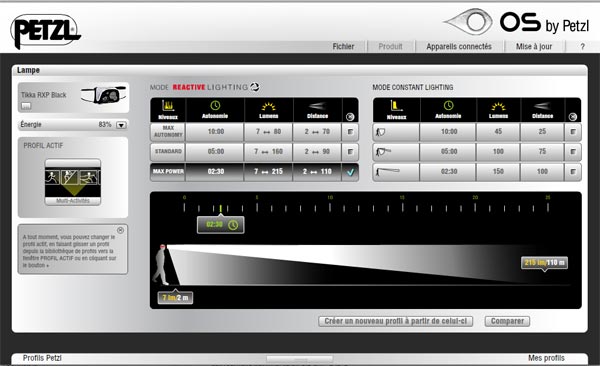Check the STANDARD row selector
This screenshot has height=366, width=600.
coord(350,152)
